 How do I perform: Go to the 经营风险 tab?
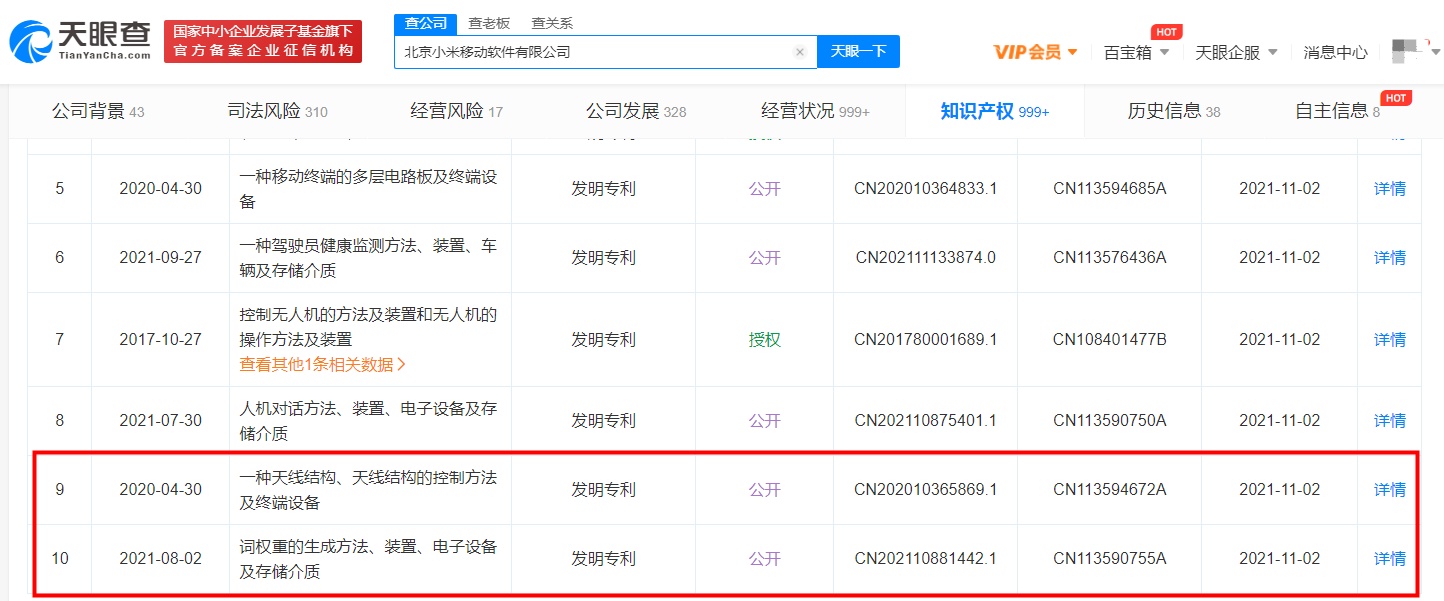[x=456, y=111]
